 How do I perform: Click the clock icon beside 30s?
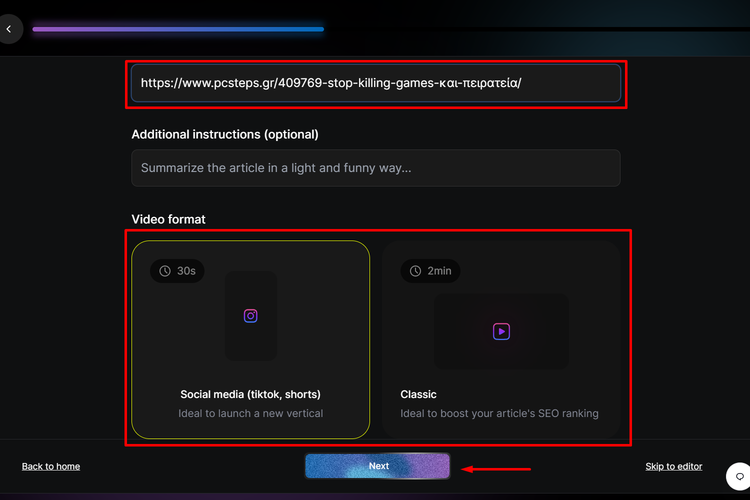pyautogui.click(x=165, y=271)
